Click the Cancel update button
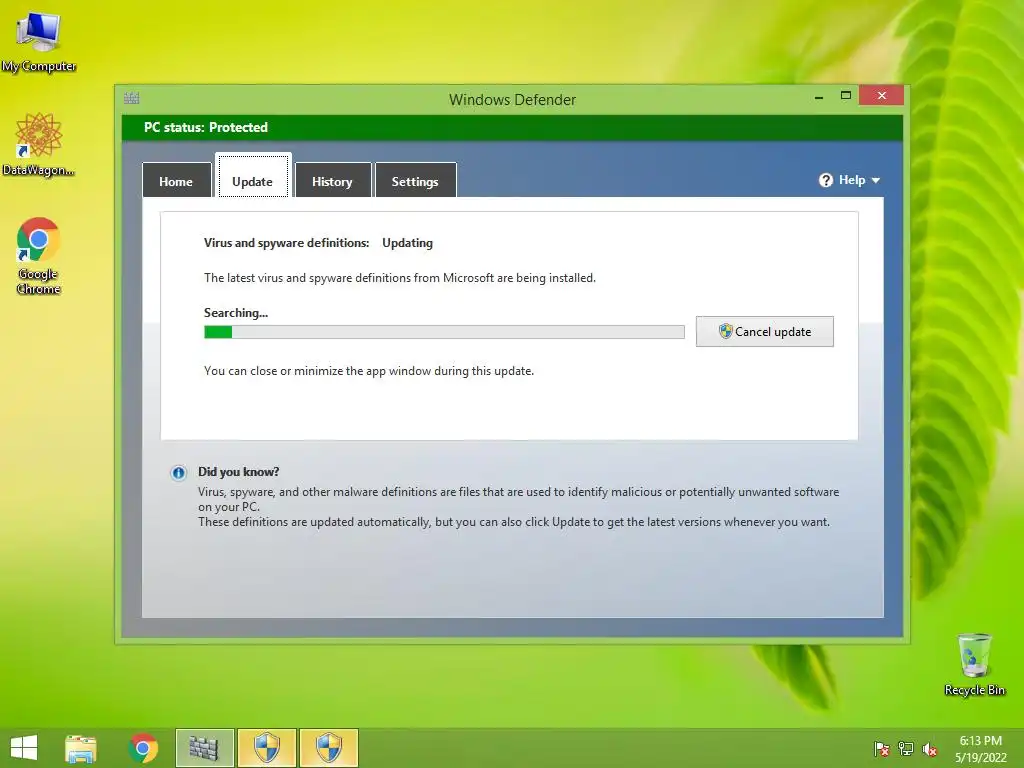The image size is (1024, 768). 765,332
